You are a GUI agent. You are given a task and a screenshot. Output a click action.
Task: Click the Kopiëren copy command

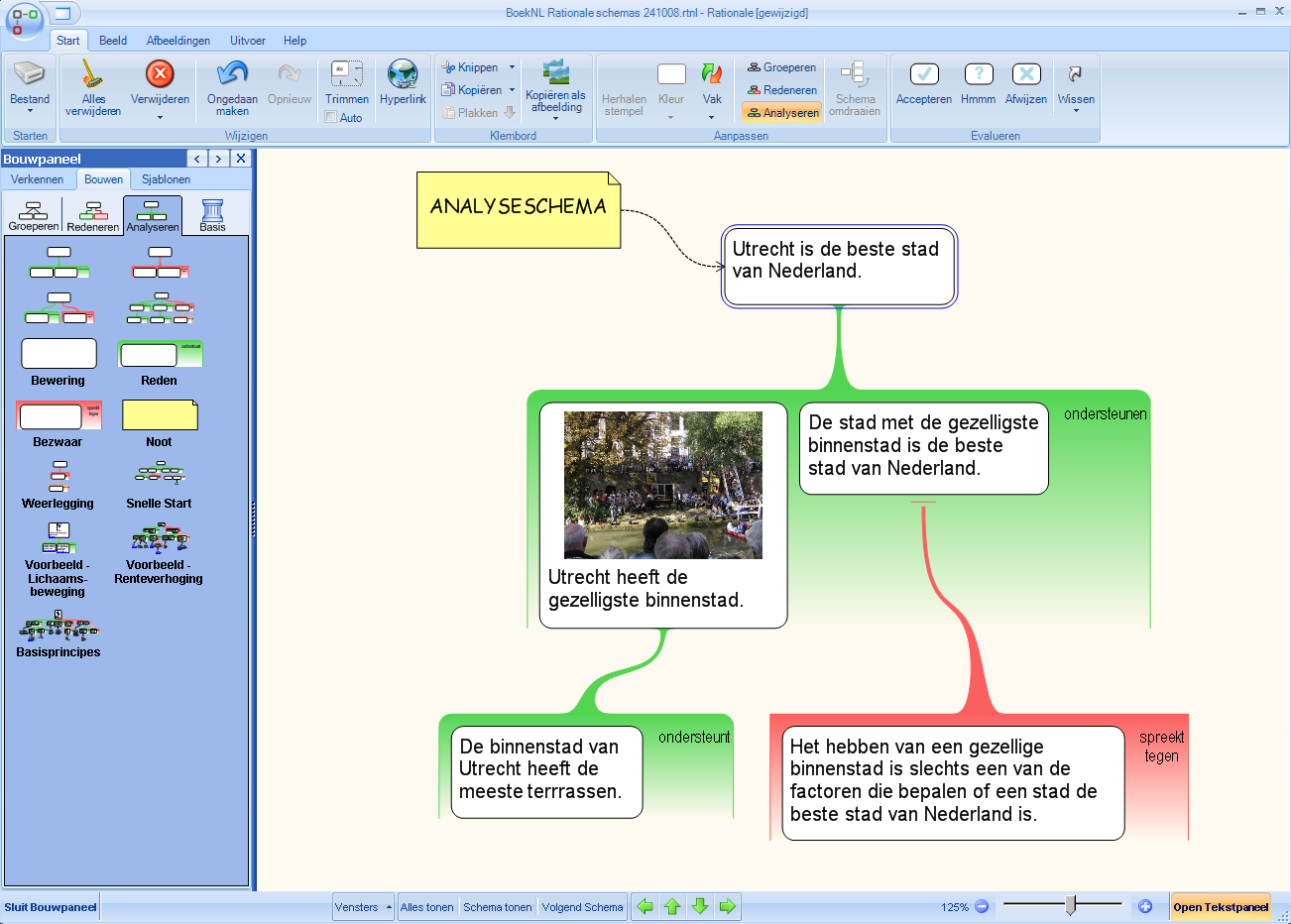click(x=472, y=90)
